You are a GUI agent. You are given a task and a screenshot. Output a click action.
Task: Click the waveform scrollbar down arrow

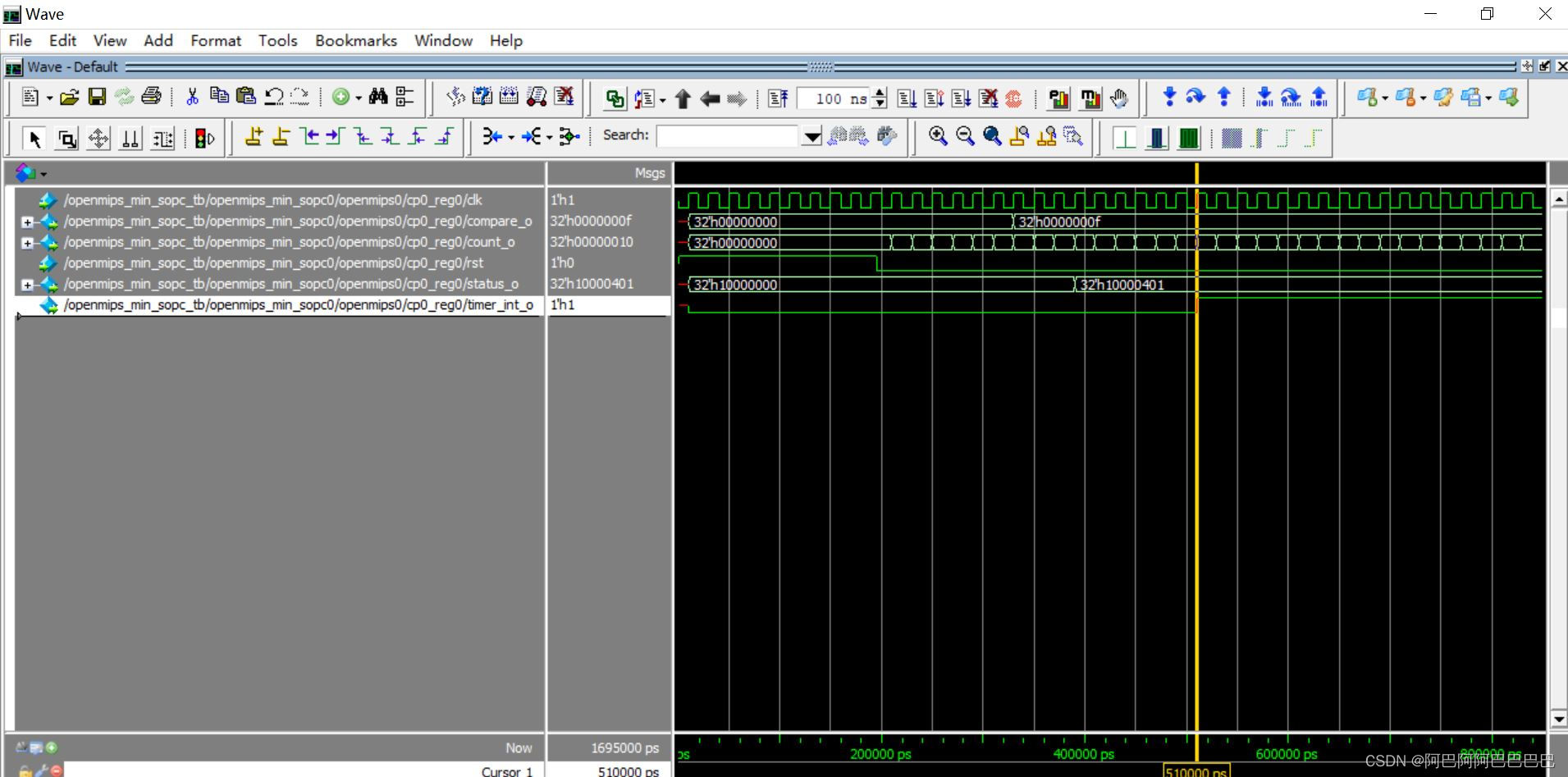pos(1559,719)
